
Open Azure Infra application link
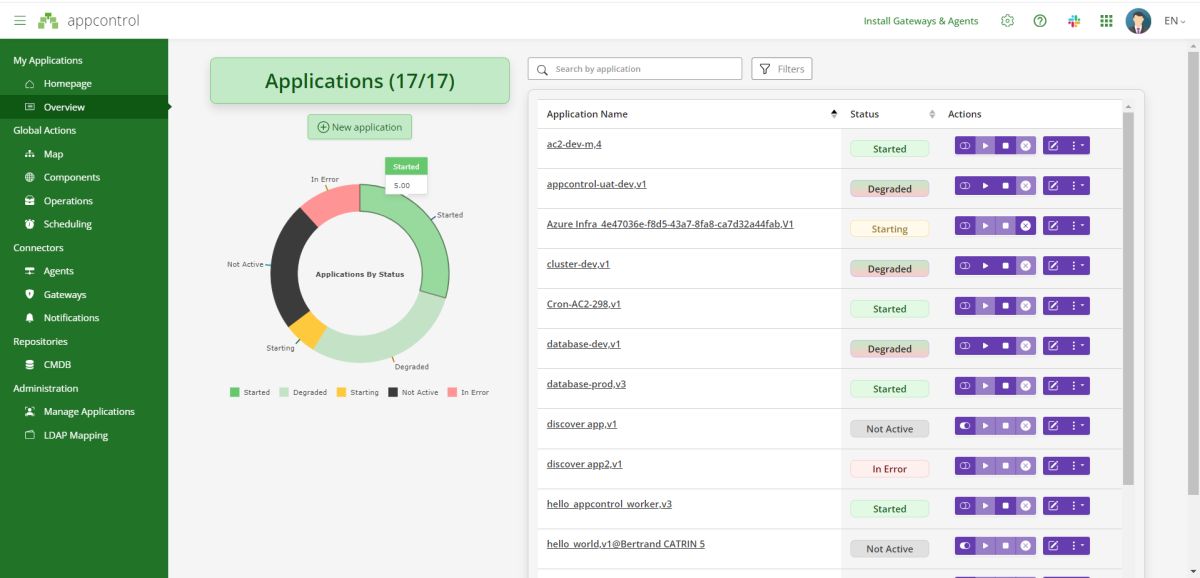[x=670, y=224]
